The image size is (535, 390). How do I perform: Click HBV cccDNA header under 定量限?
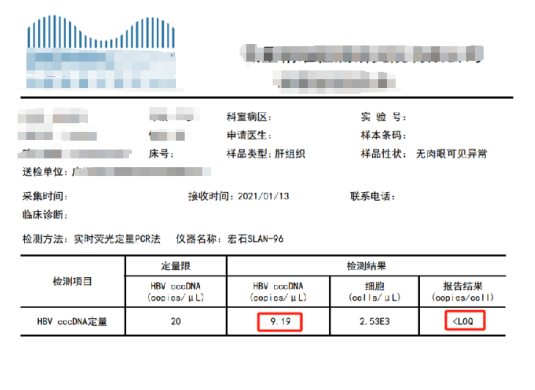click(x=176, y=292)
